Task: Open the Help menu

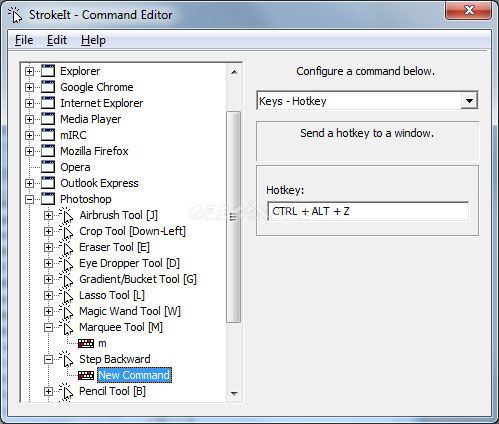Action: pos(93,40)
